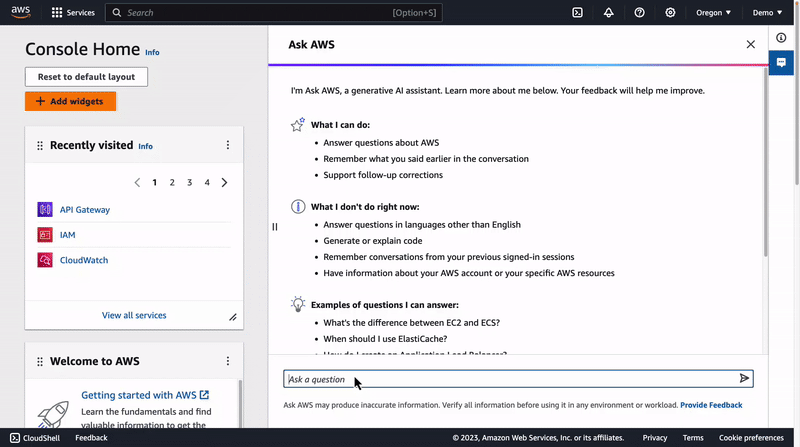
Task: Click the Recently visited drag handle
Action: pos(40,146)
